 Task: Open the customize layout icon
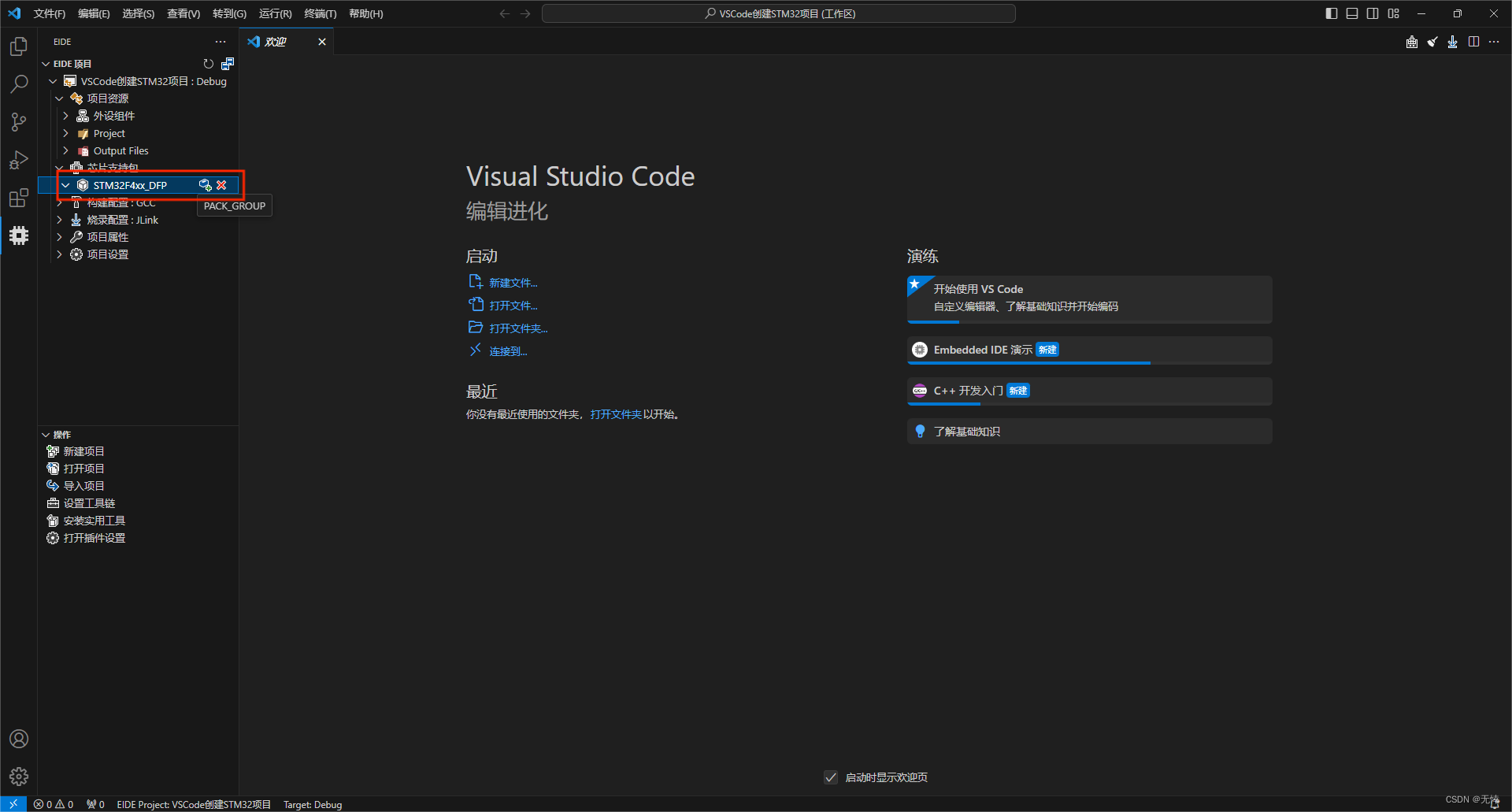click(x=1394, y=13)
